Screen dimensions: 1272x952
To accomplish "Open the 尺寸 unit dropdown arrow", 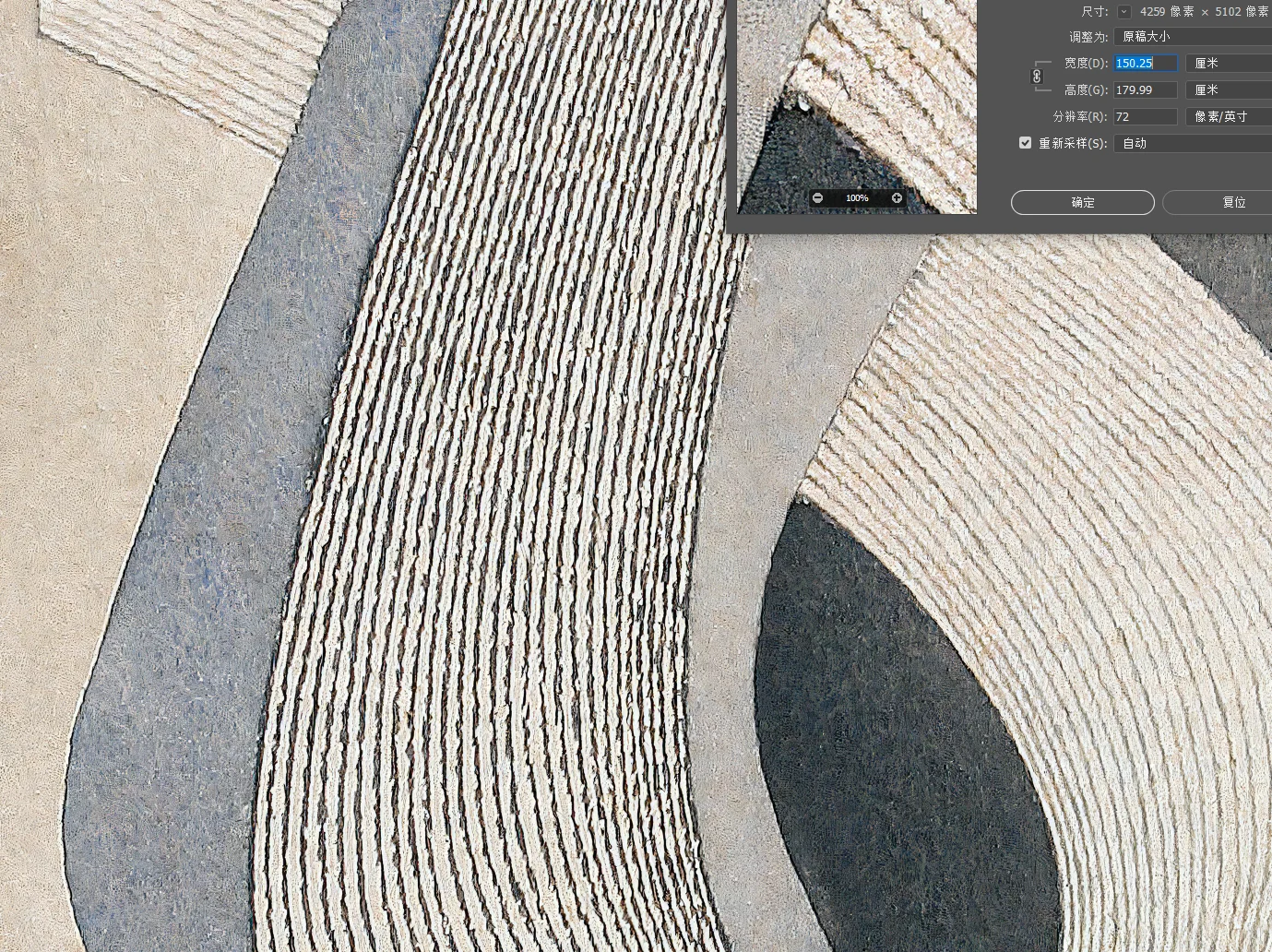I will click(1123, 12).
